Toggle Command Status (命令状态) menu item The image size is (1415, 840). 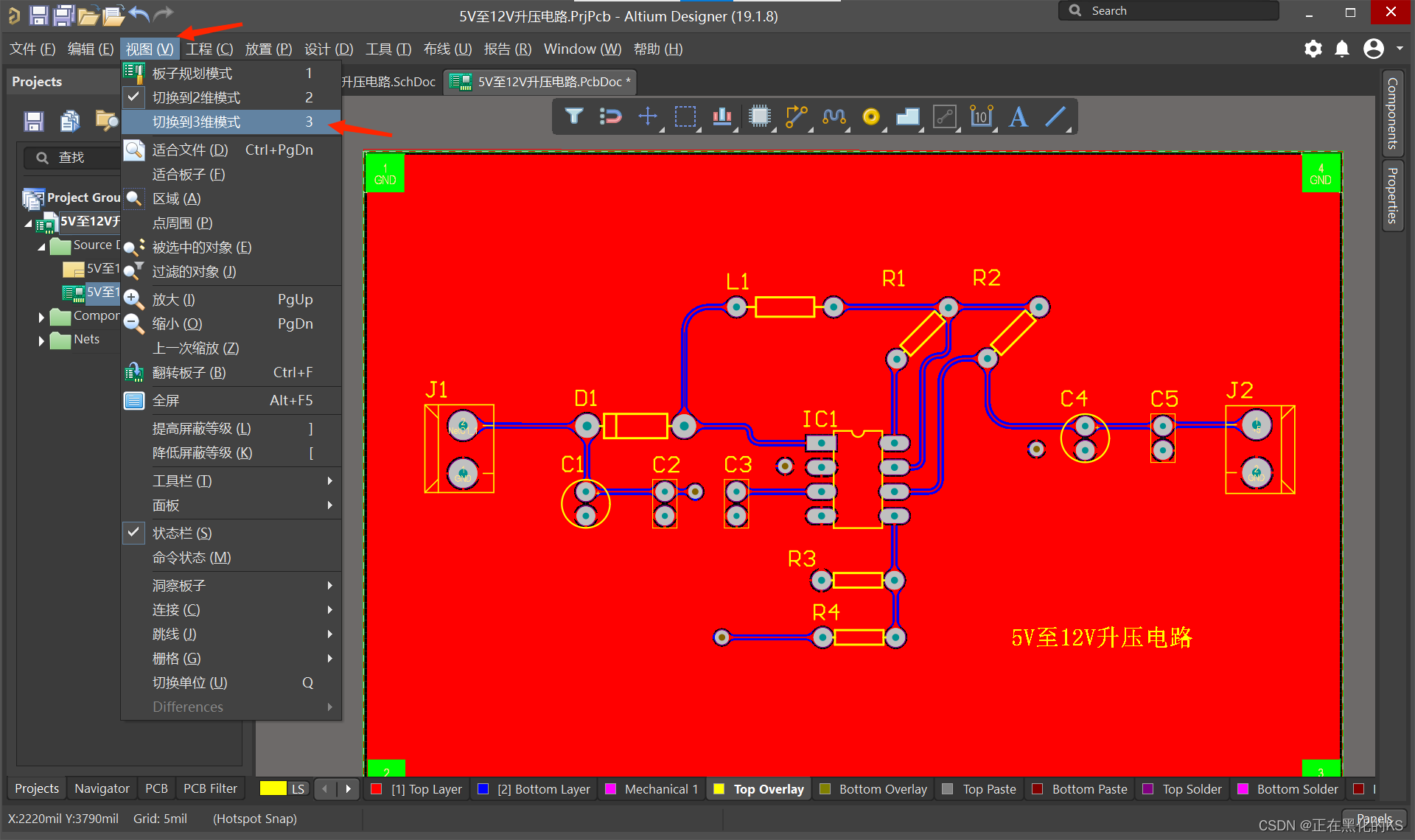point(192,557)
